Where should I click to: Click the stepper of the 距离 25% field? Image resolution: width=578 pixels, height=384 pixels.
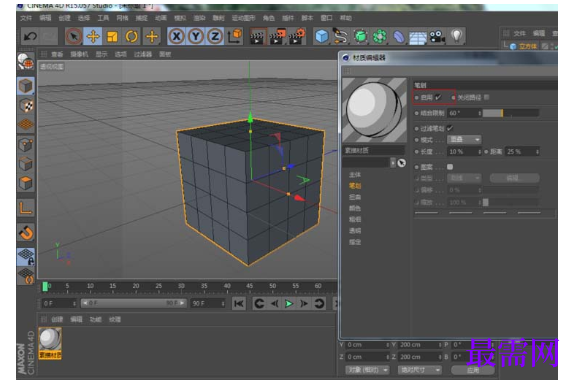[537, 152]
